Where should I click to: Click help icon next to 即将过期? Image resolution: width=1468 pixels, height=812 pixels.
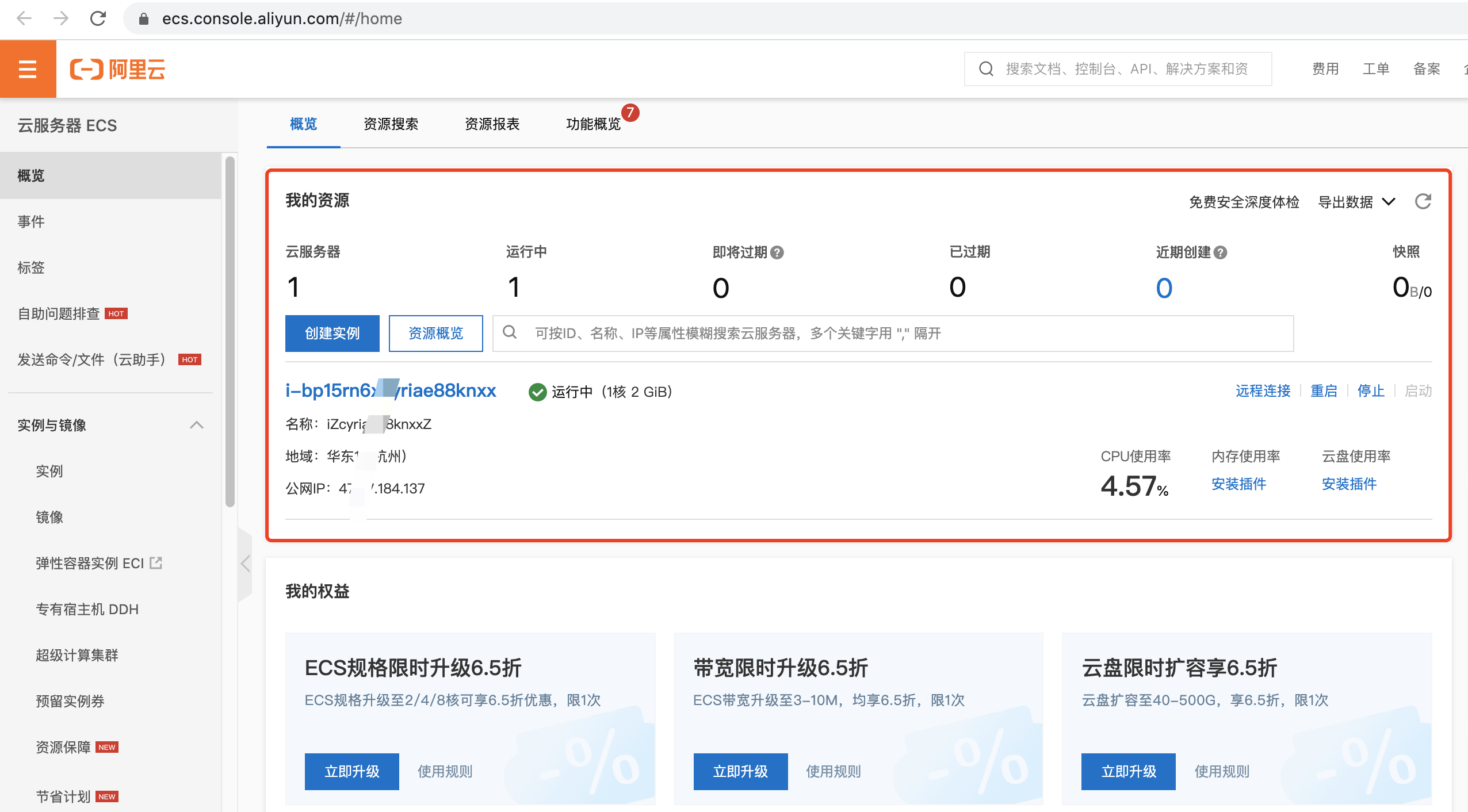(x=777, y=252)
